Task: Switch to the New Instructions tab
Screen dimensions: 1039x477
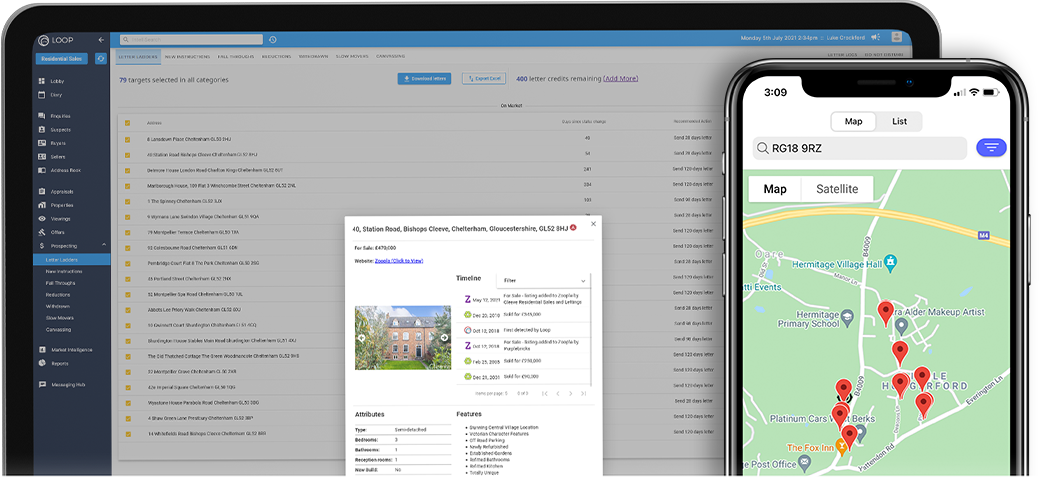Action: [x=186, y=57]
